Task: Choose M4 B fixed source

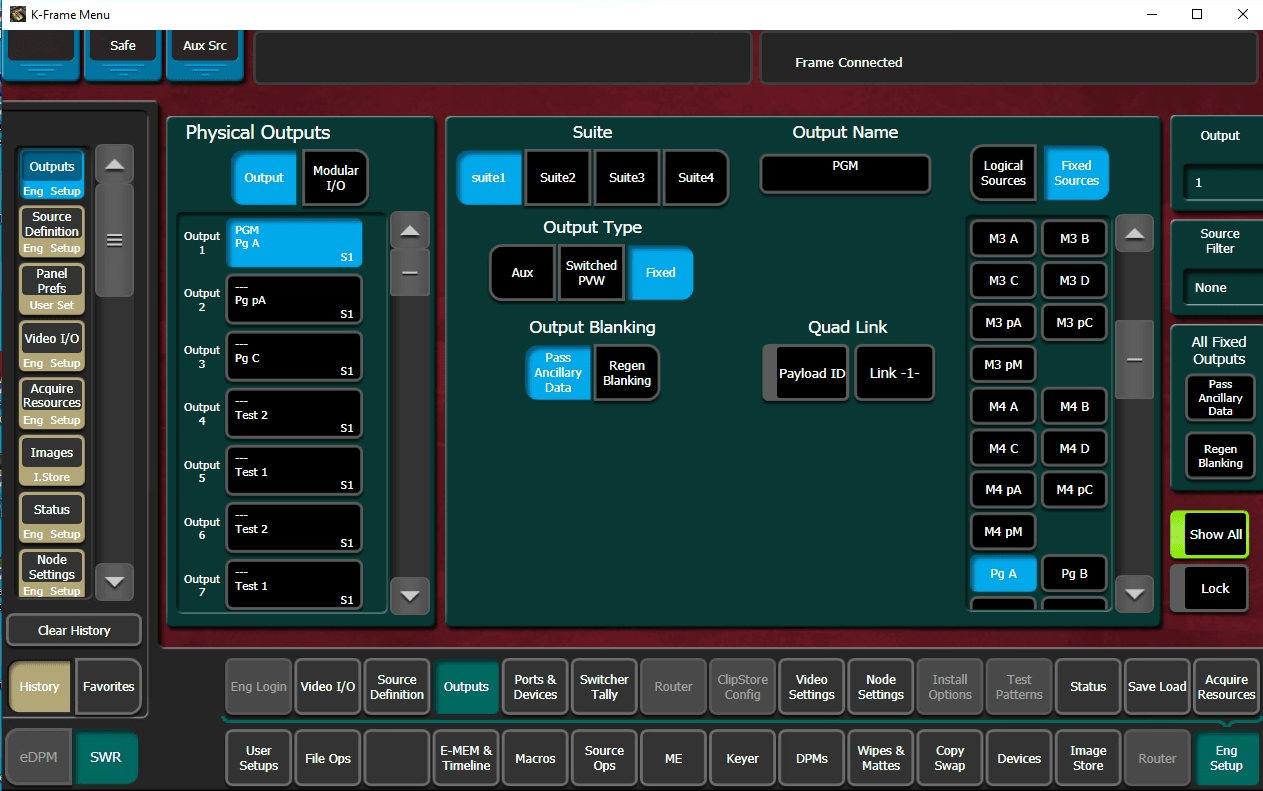Action: (x=1075, y=407)
